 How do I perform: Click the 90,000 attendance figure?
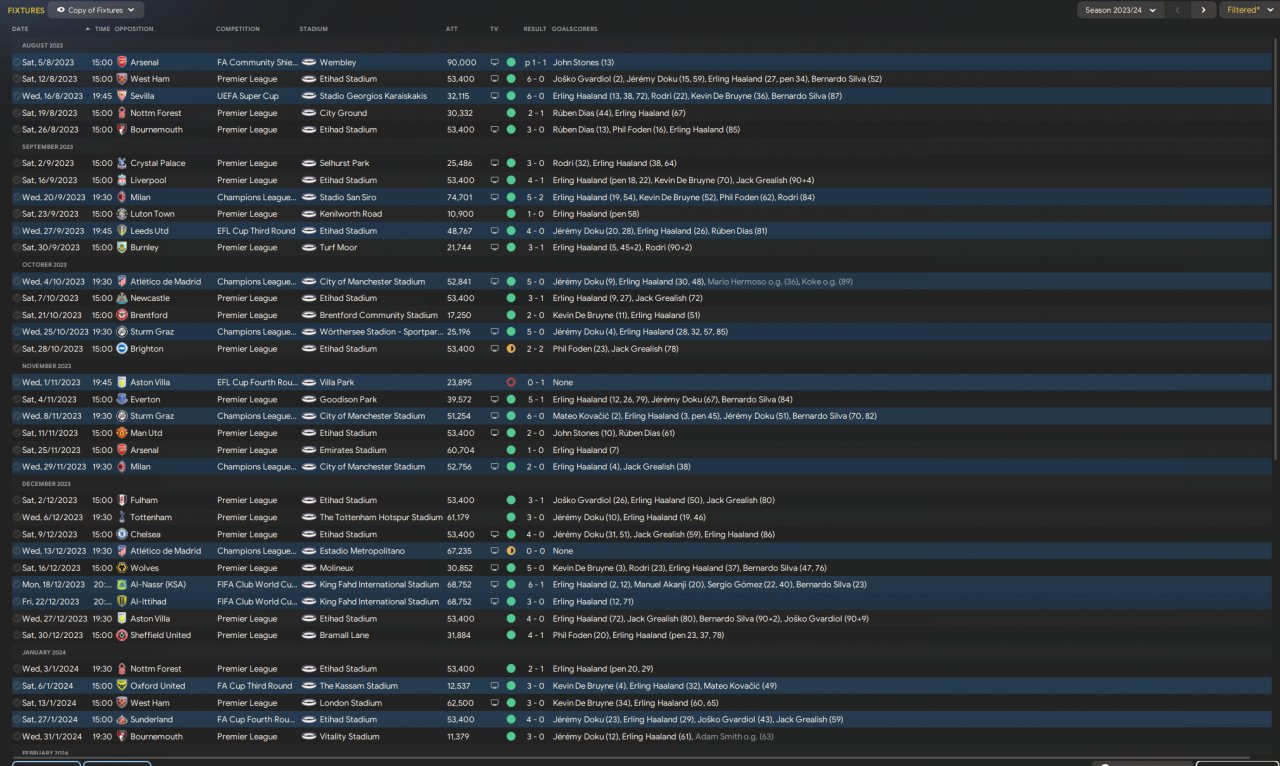461,62
